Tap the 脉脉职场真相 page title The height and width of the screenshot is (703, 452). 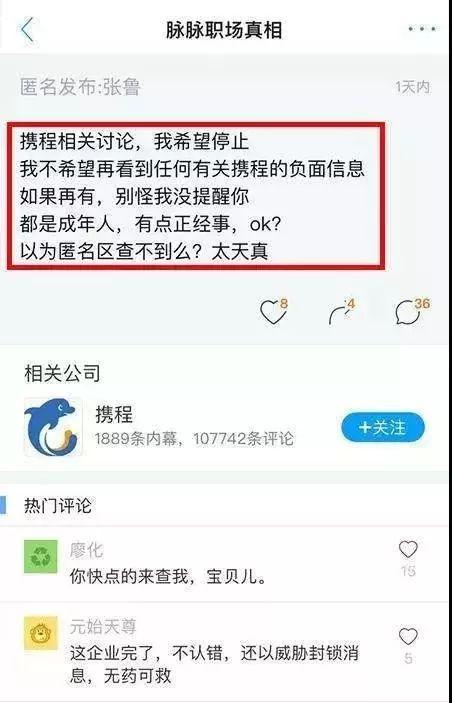pyautogui.click(x=224, y=30)
